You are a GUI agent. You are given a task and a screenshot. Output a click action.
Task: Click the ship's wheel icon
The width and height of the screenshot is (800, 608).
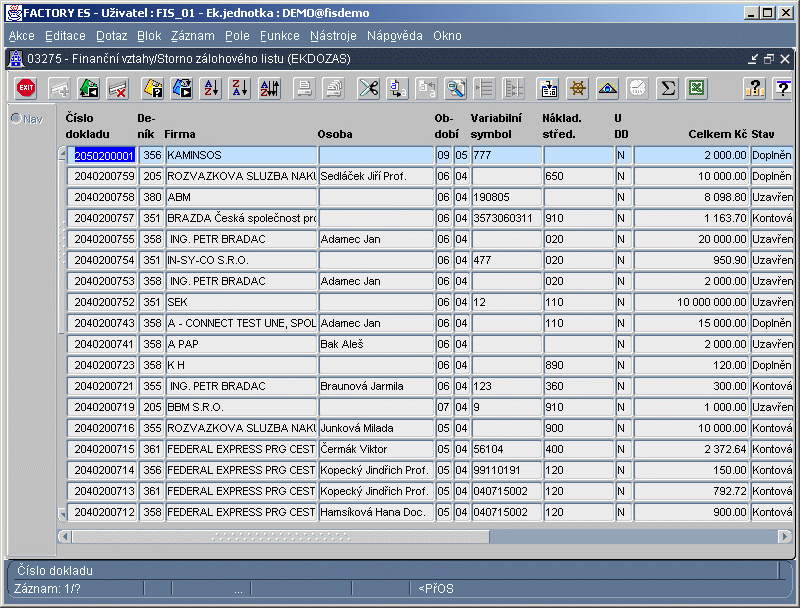(x=578, y=88)
